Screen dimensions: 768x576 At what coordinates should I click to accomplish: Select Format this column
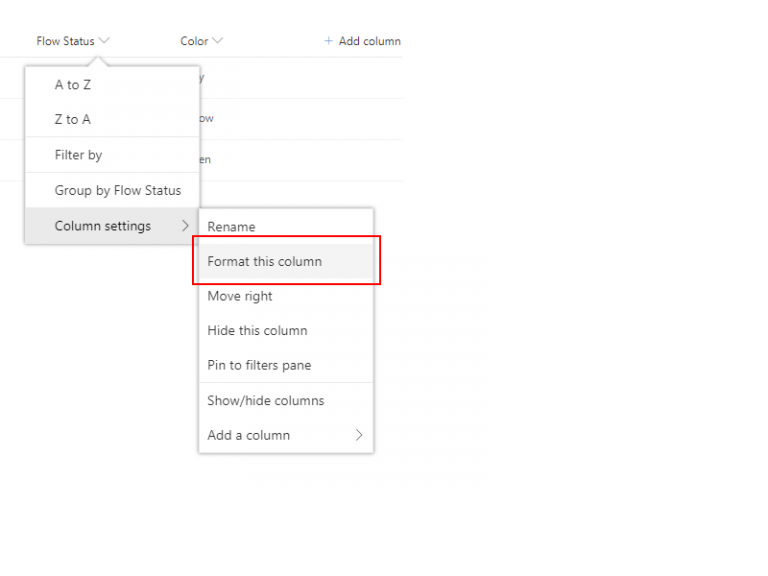pyautogui.click(x=265, y=261)
